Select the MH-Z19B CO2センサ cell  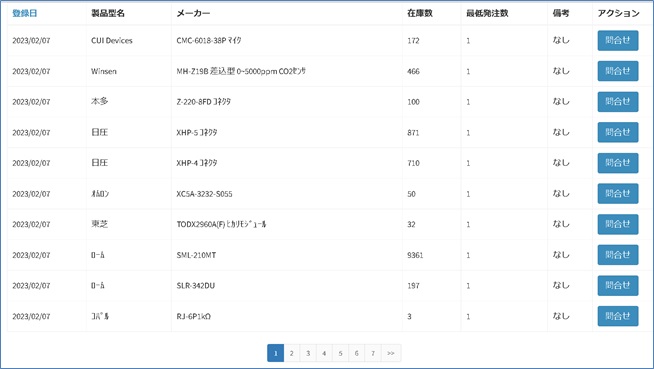click(x=241, y=71)
